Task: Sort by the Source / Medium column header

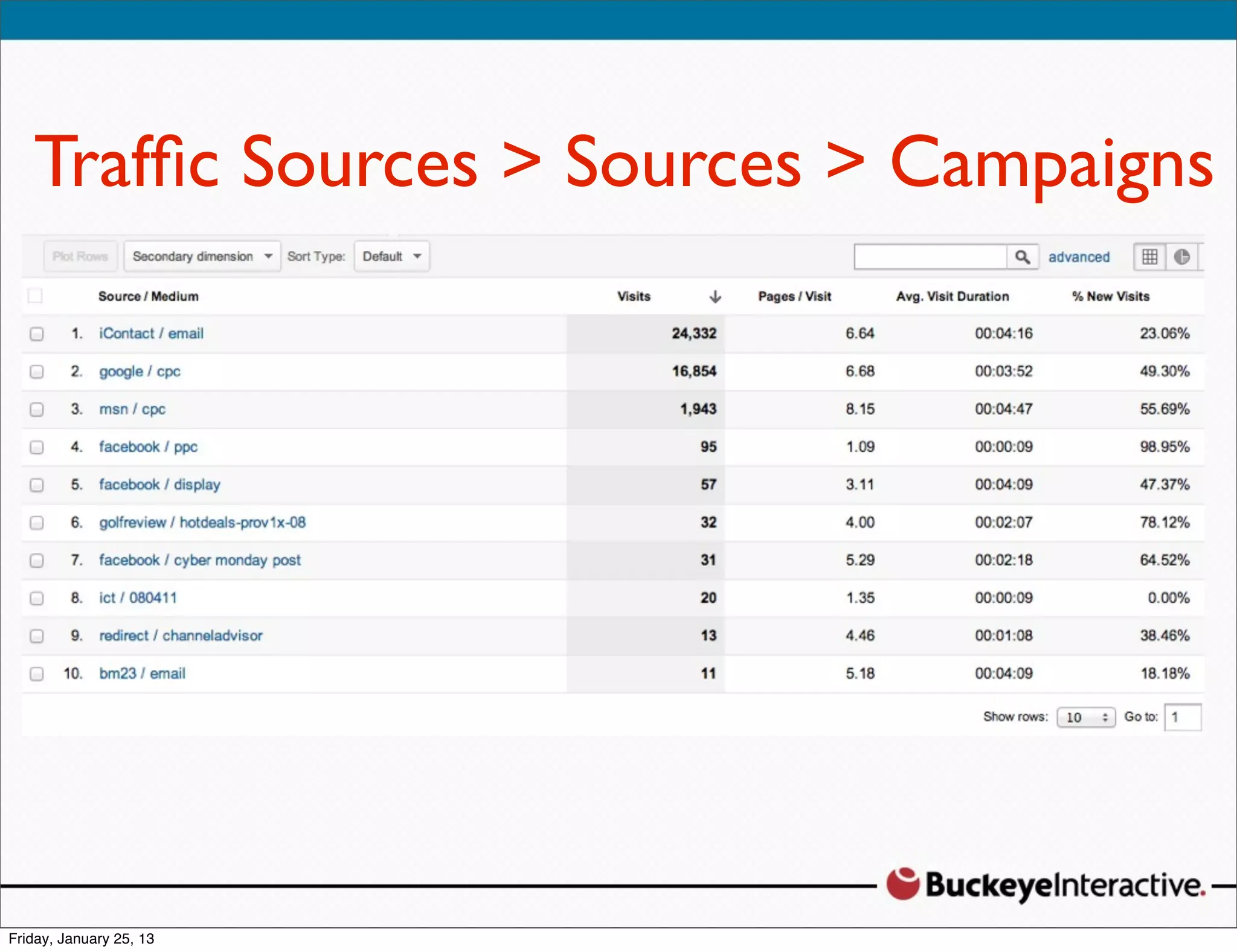Action: pyautogui.click(x=148, y=296)
